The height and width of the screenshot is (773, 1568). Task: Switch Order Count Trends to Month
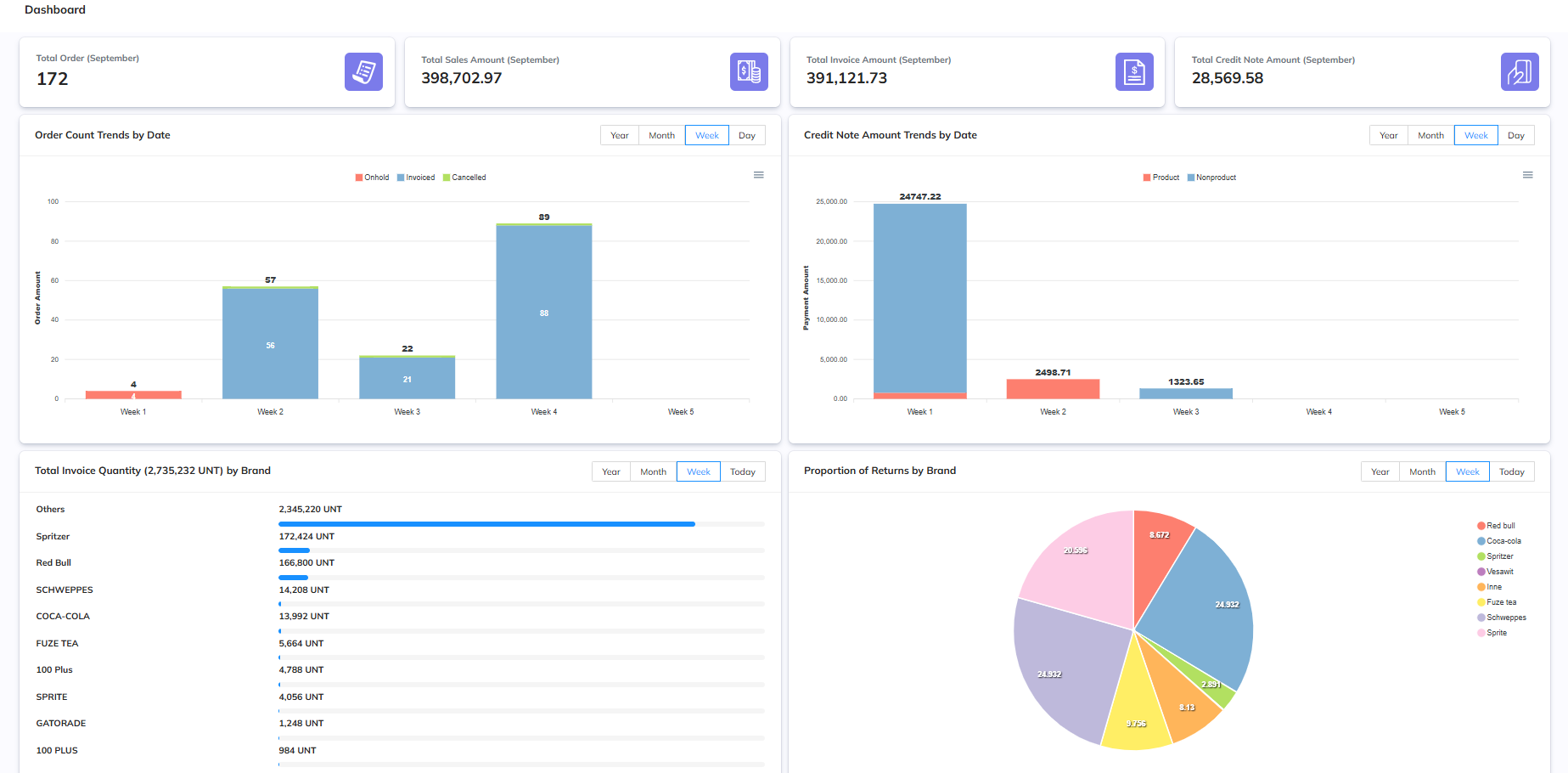pyautogui.click(x=662, y=135)
